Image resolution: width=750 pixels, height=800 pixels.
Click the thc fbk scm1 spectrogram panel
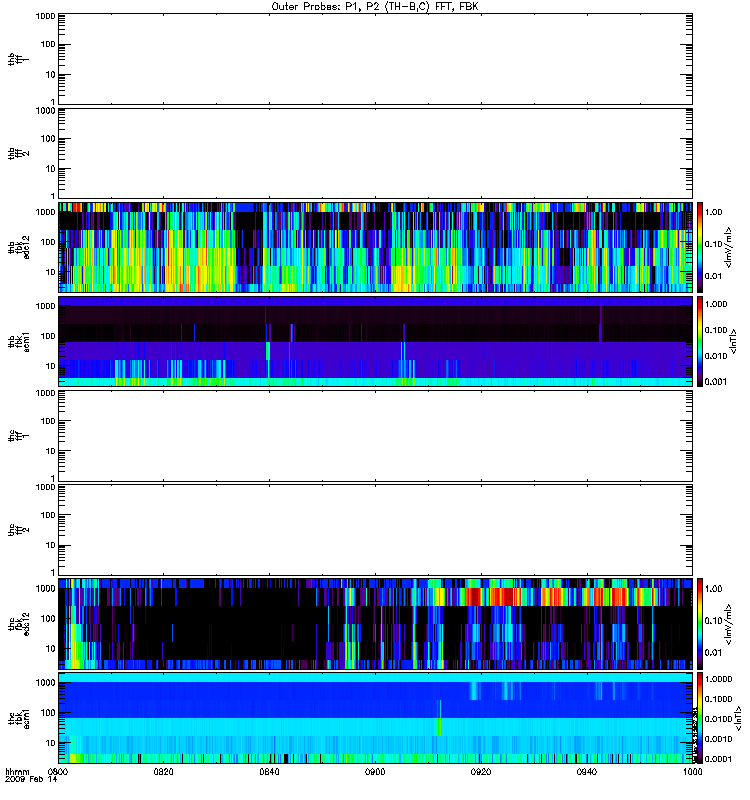click(x=376, y=717)
